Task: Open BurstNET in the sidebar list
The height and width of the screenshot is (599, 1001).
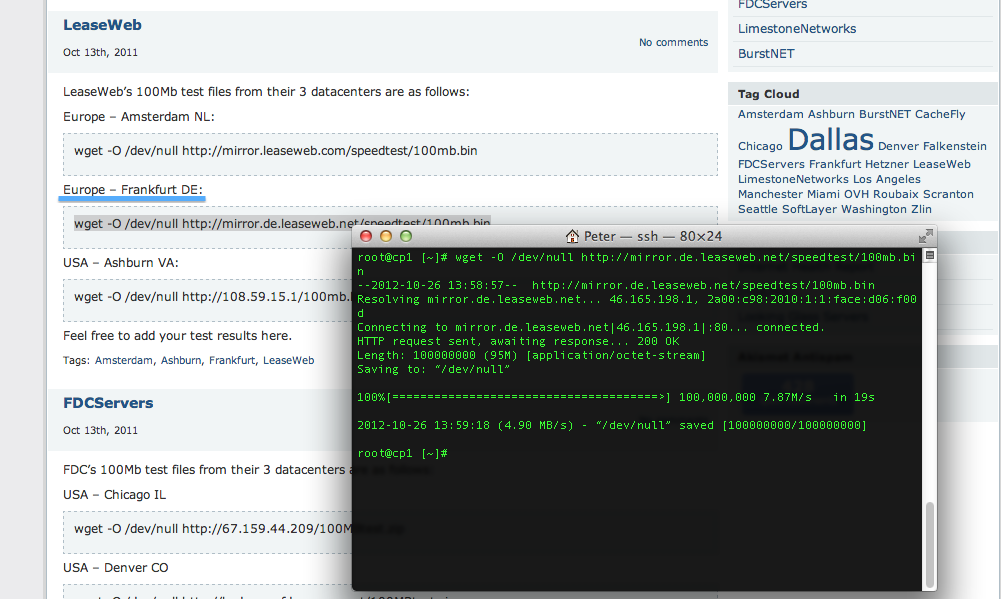Action: 766,54
